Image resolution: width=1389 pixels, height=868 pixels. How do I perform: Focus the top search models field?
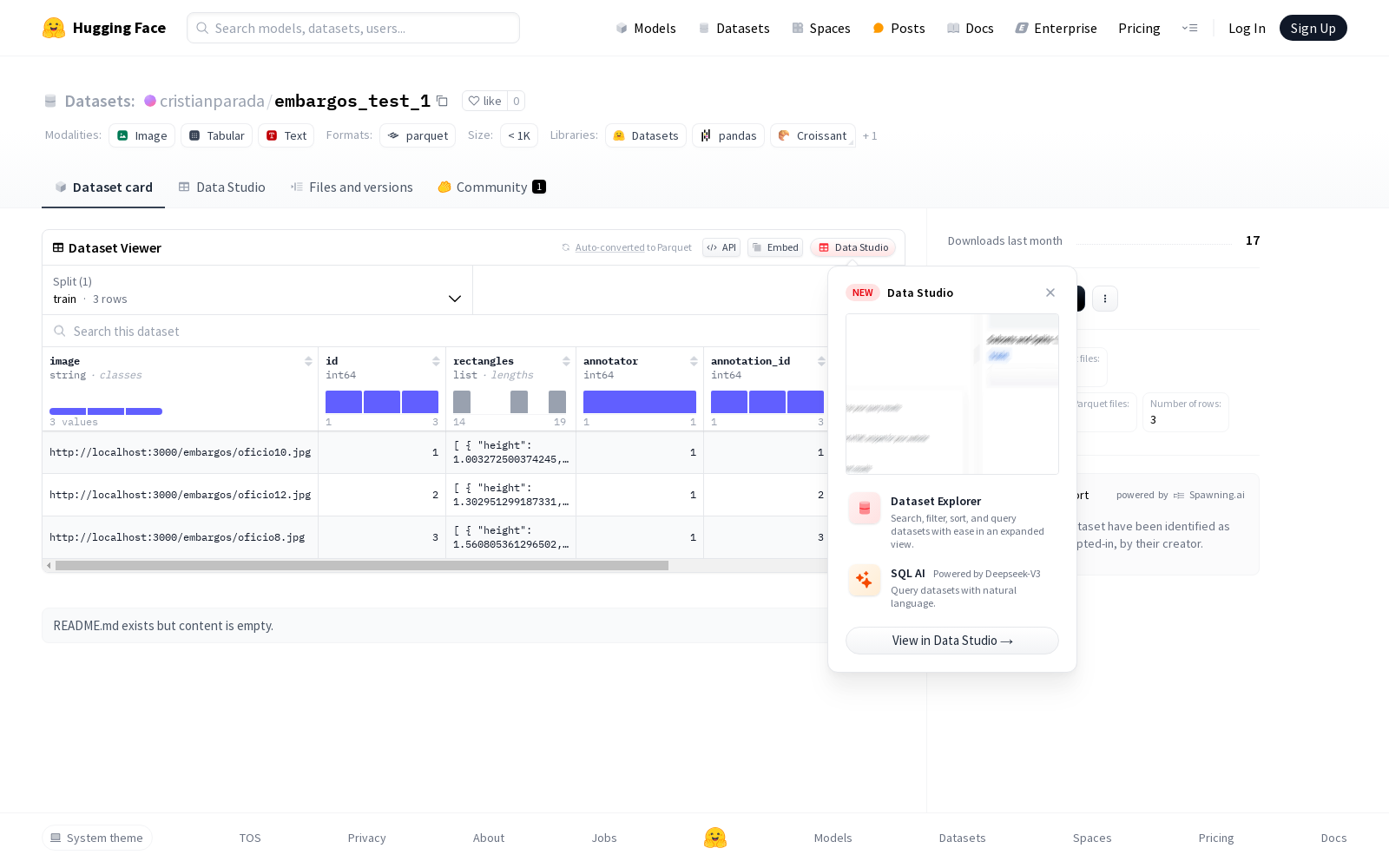click(353, 28)
